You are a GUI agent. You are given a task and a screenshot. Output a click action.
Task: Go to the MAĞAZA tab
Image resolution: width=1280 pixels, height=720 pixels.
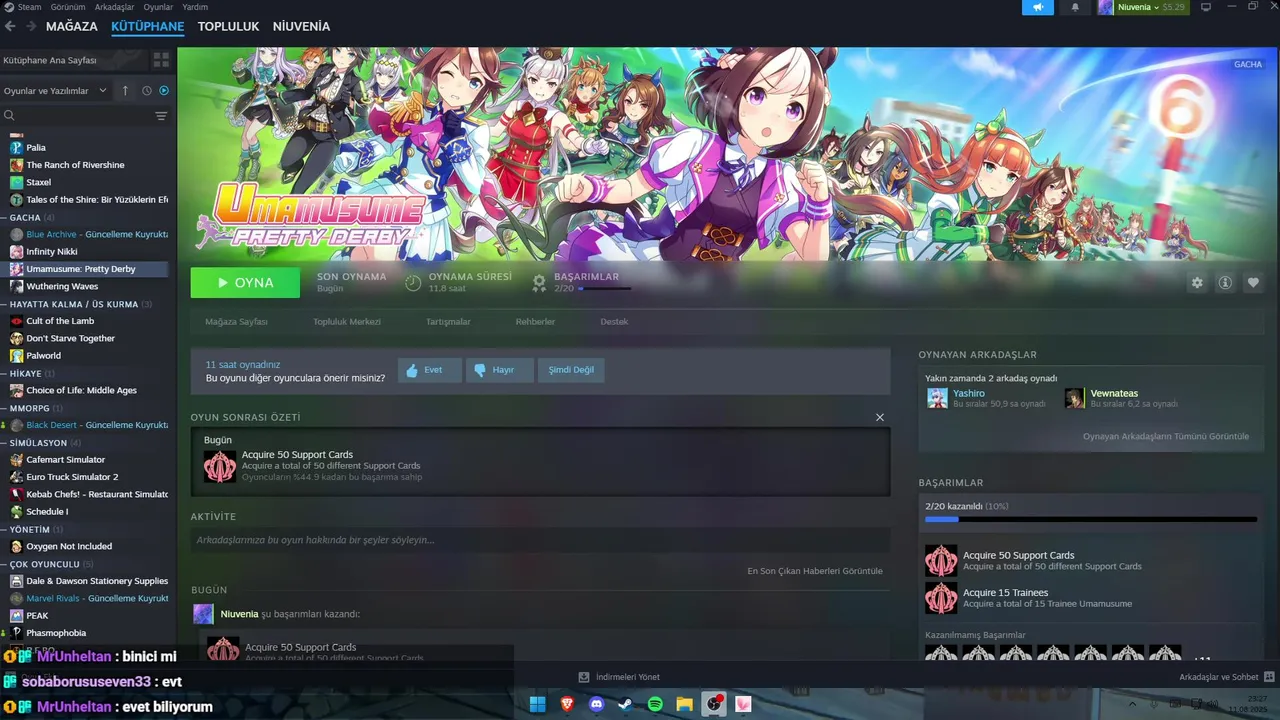coord(72,26)
